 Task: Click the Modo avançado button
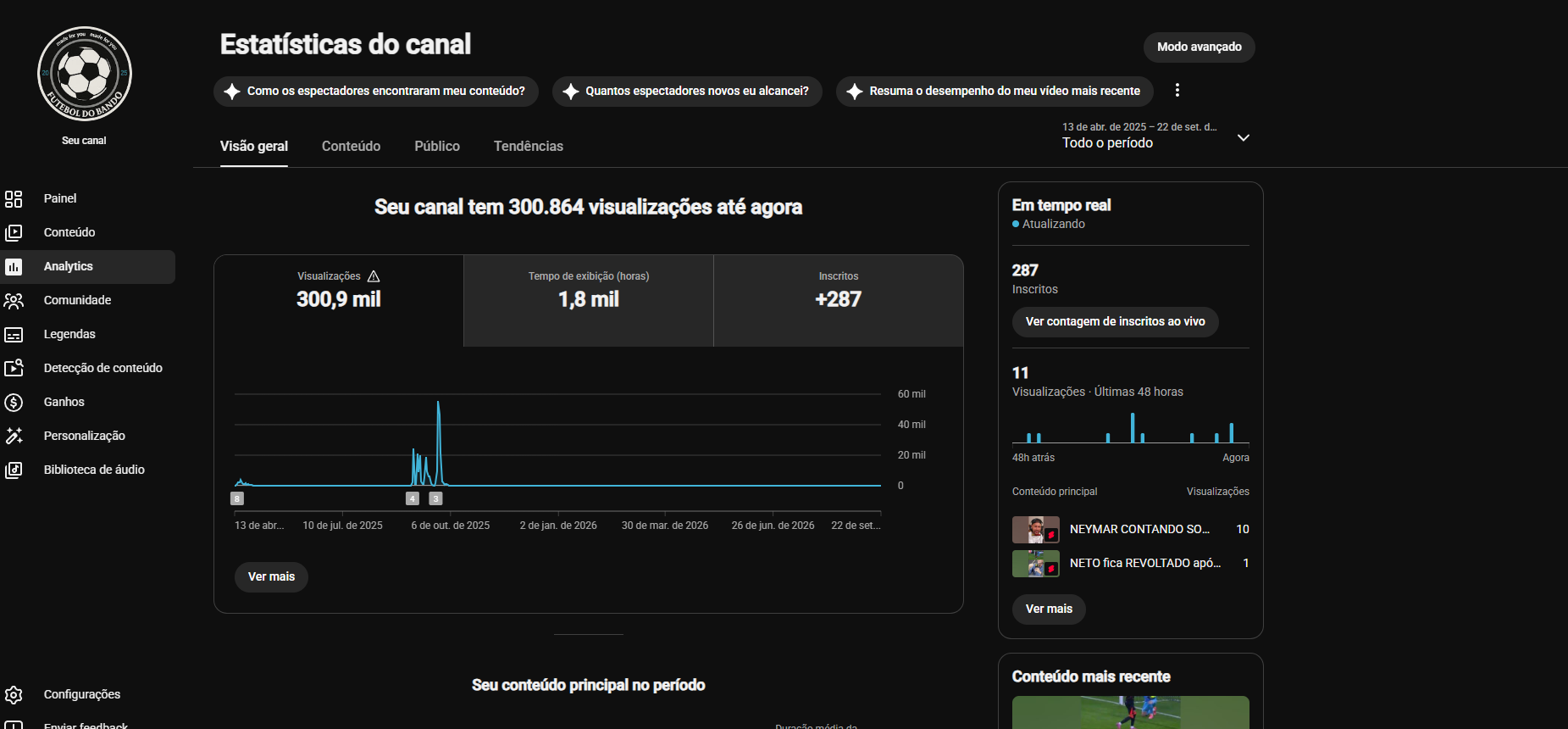click(x=1200, y=47)
